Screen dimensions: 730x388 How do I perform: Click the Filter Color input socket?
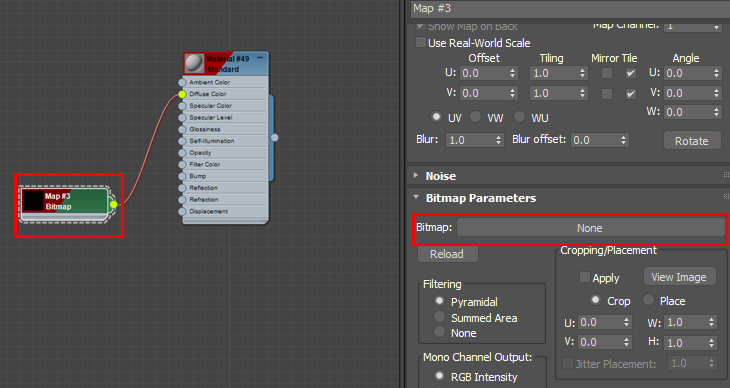(182, 164)
